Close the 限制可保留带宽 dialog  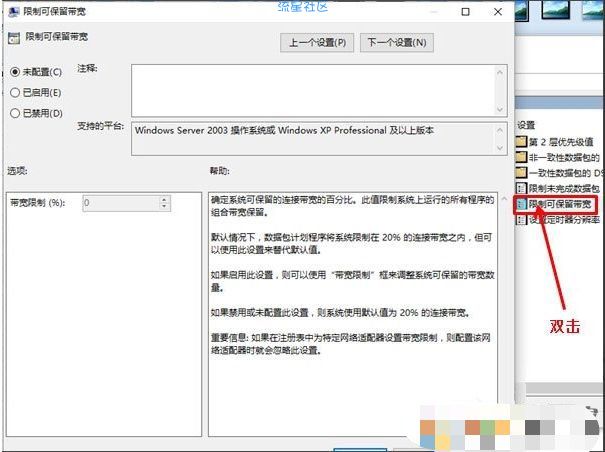point(498,12)
